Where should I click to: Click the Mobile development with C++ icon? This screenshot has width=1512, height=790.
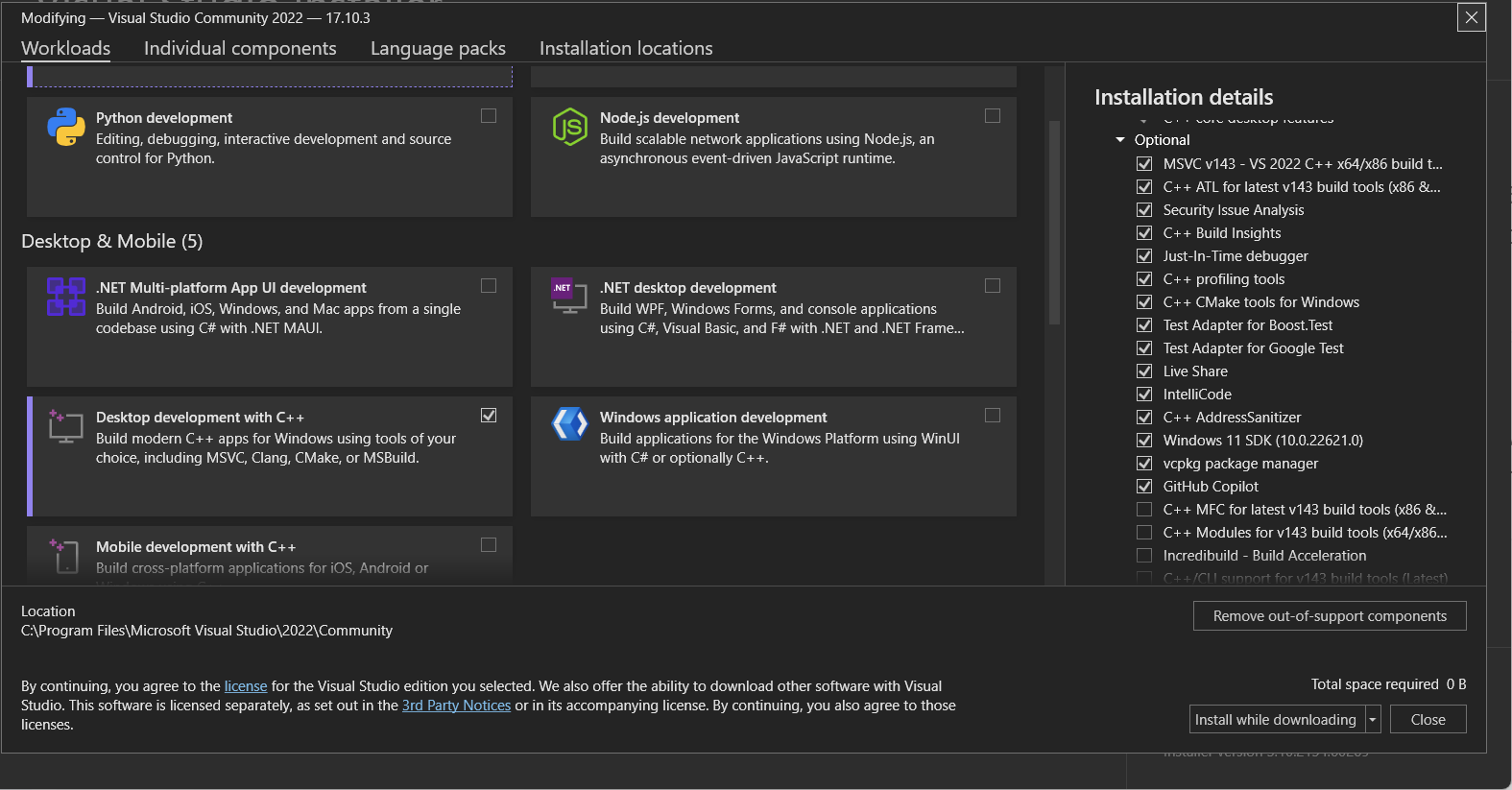click(x=66, y=555)
